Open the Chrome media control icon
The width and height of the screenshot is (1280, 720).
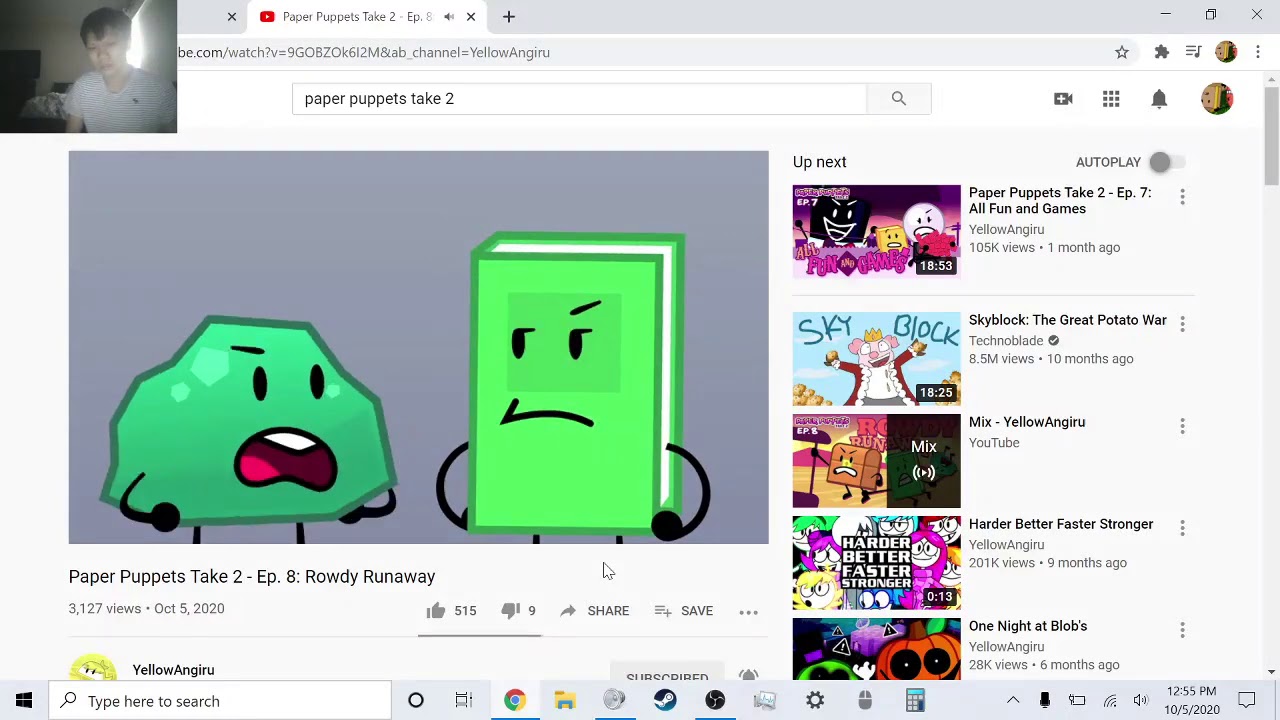click(x=1193, y=52)
